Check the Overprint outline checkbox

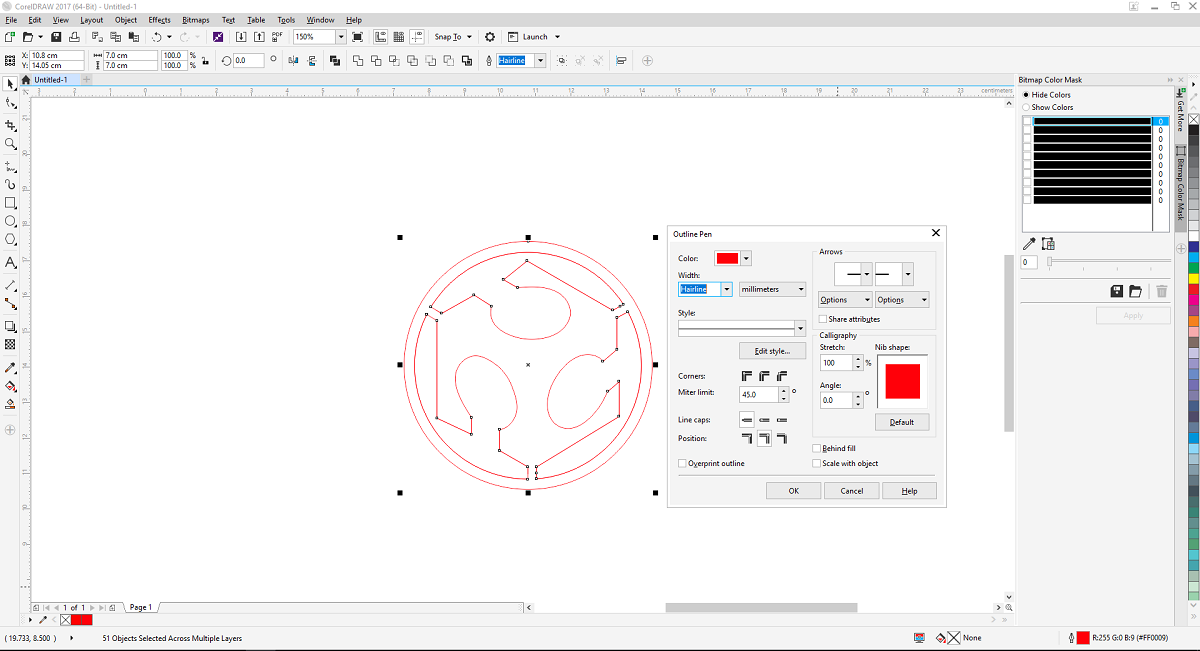coord(682,463)
